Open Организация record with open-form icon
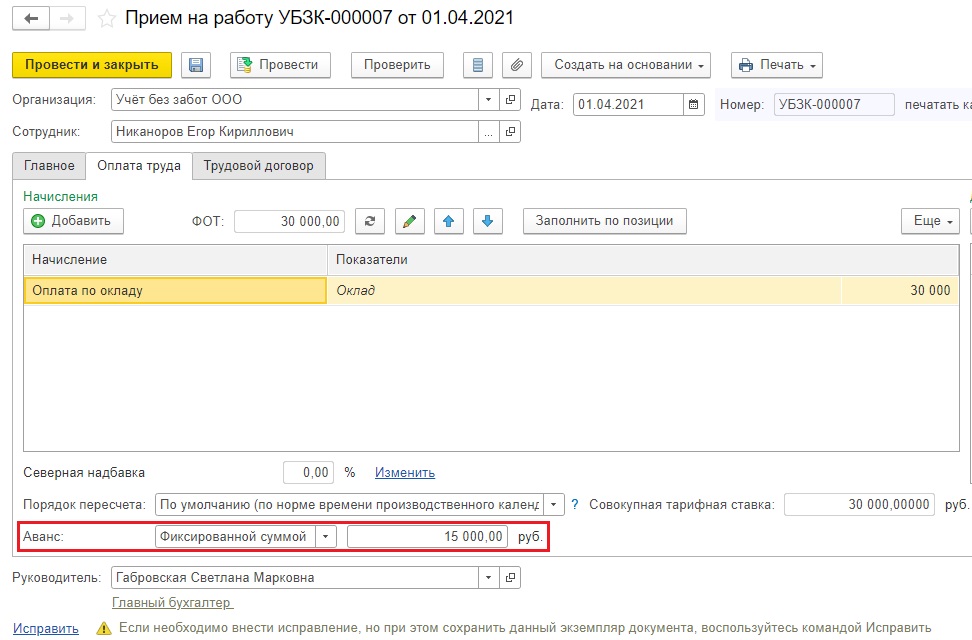972x640 pixels. pyautogui.click(x=510, y=99)
